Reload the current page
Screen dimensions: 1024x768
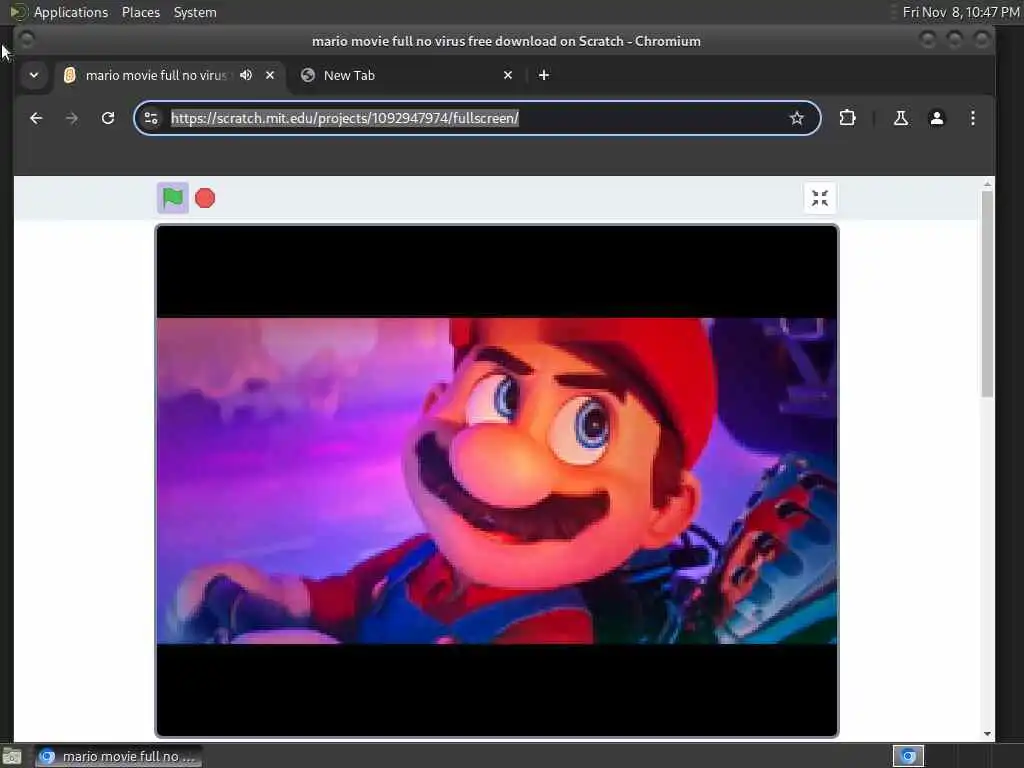point(108,118)
